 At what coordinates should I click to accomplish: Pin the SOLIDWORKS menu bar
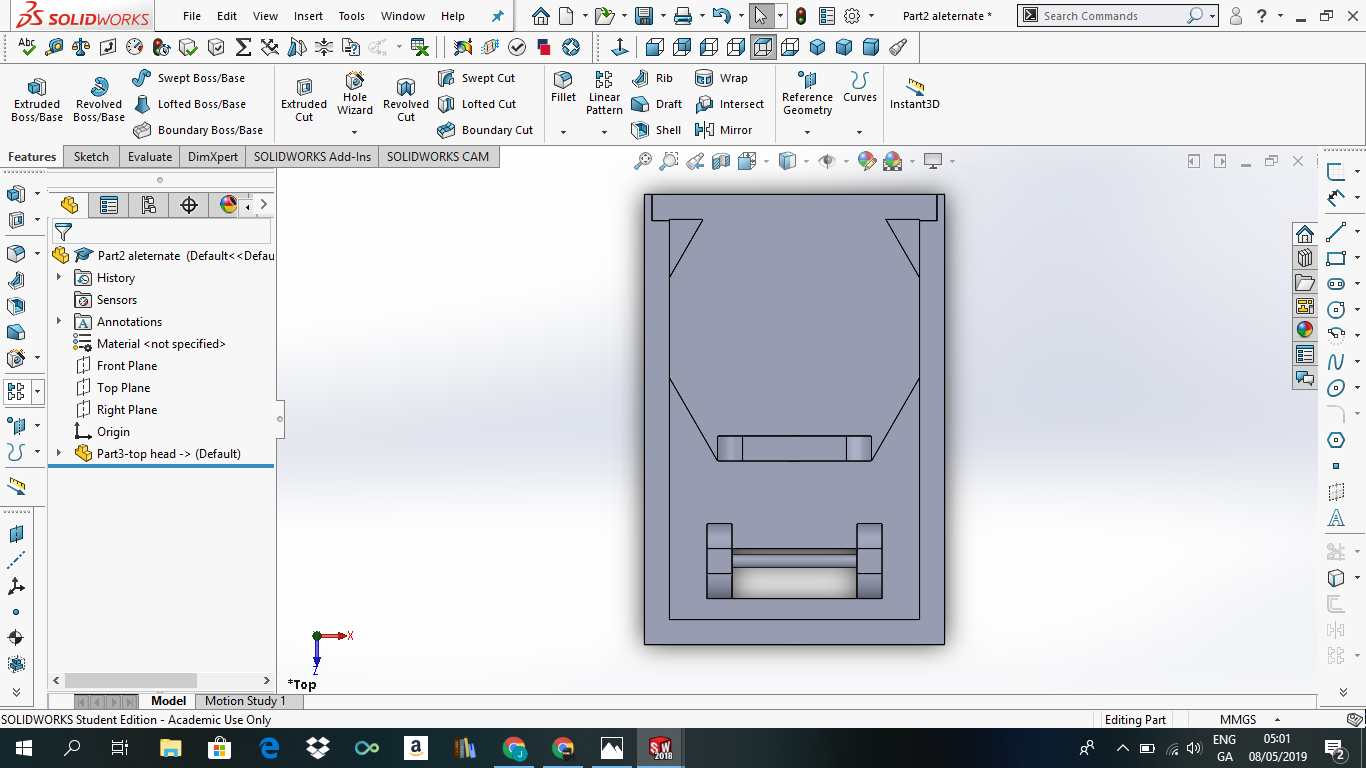(x=497, y=16)
